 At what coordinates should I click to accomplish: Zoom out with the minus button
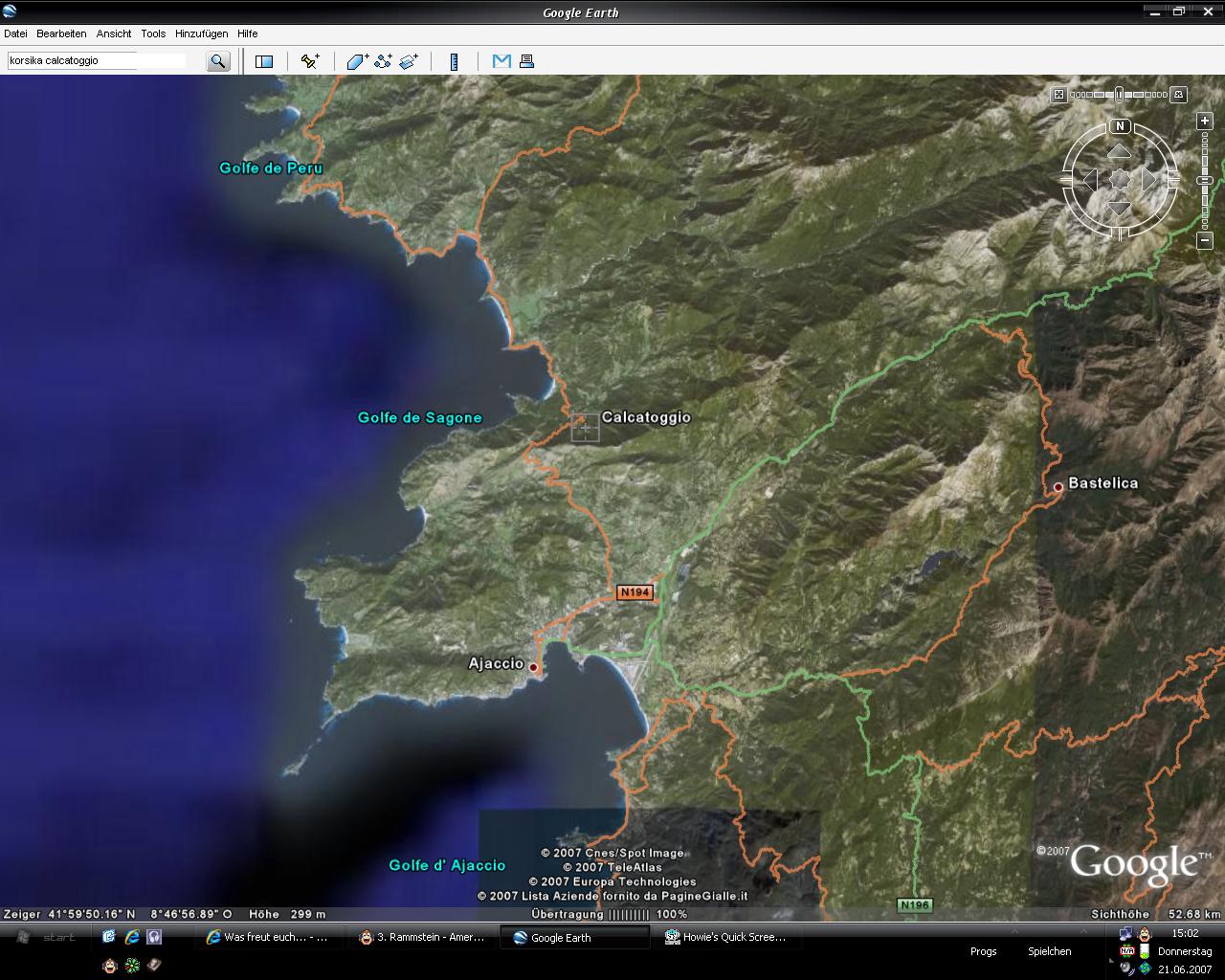[1206, 241]
